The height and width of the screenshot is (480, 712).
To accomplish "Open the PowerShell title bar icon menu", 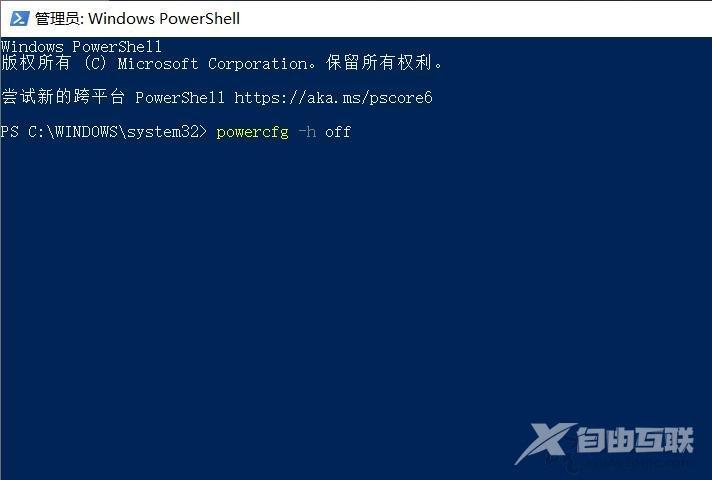I will point(20,19).
